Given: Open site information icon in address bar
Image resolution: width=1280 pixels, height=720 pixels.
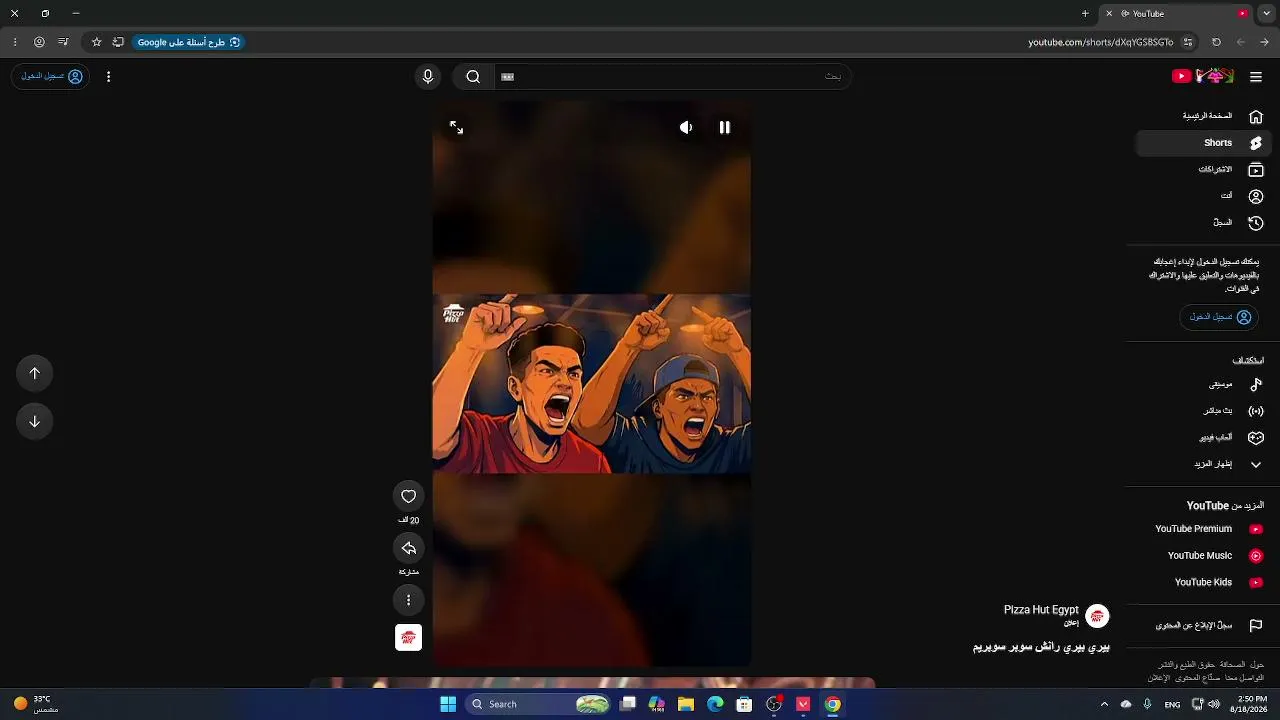Looking at the screenshot, I should coord(1188,42).
